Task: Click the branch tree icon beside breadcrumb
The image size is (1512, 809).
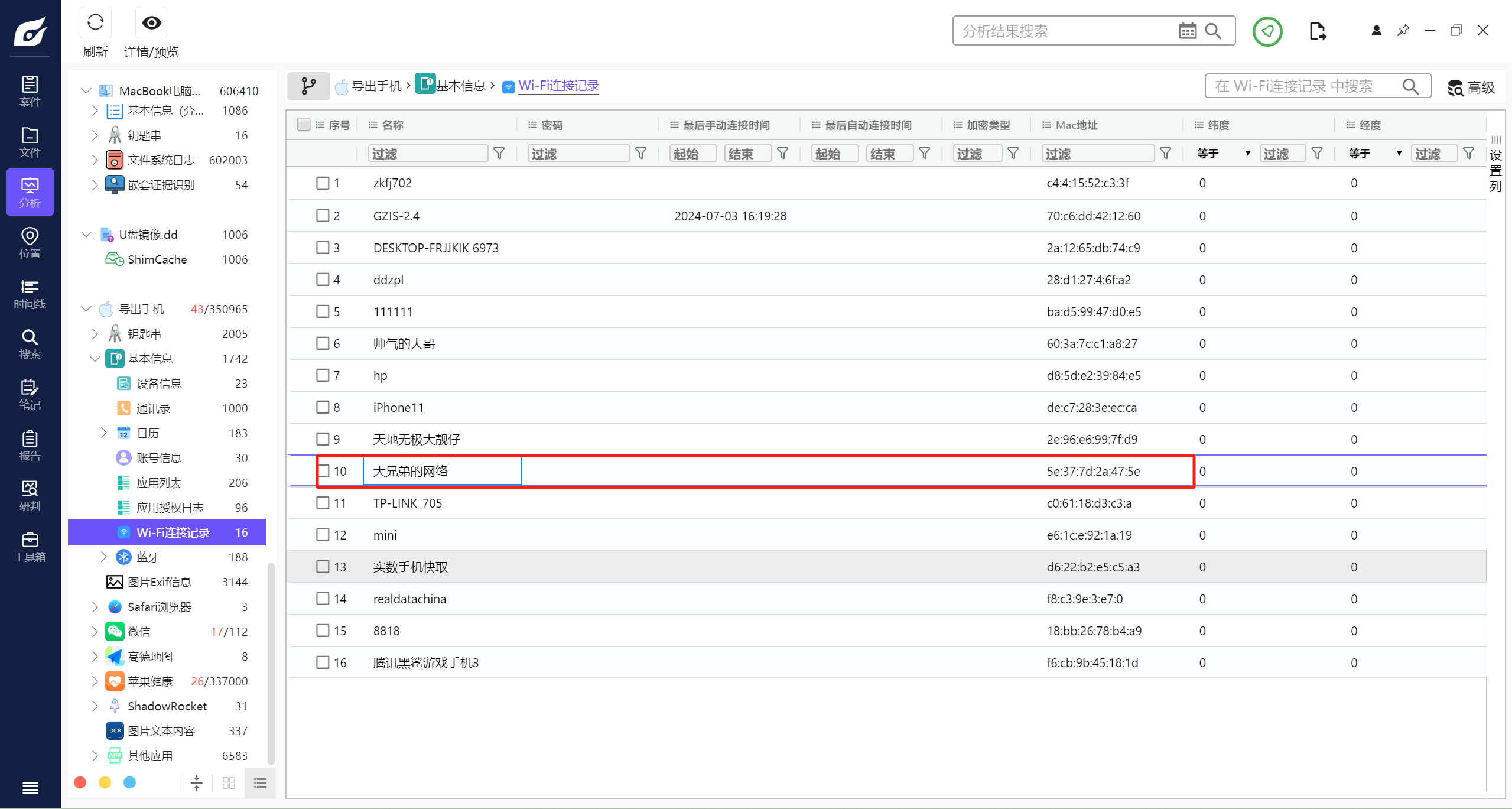Action: 308,86
